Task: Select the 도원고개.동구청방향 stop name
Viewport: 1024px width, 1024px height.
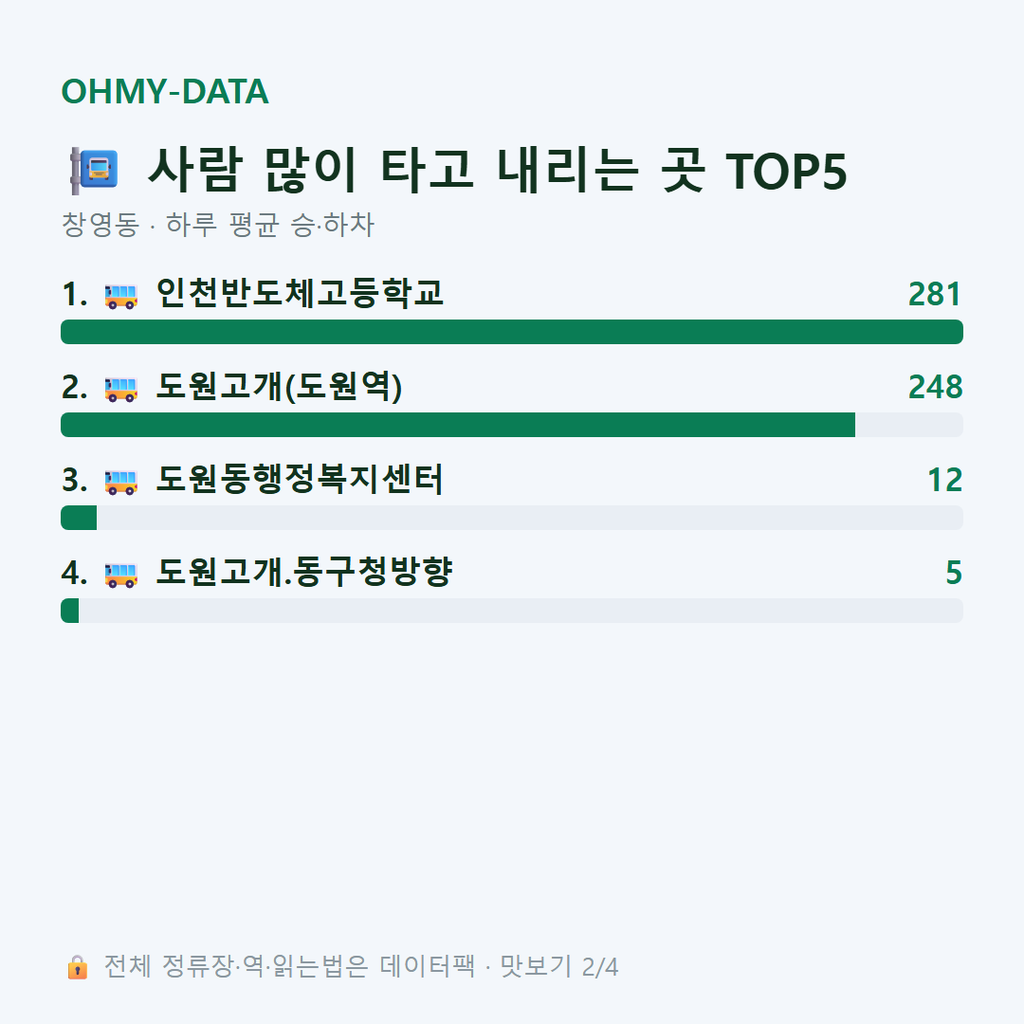Action: pyautogui.click(x=304, y=572)
